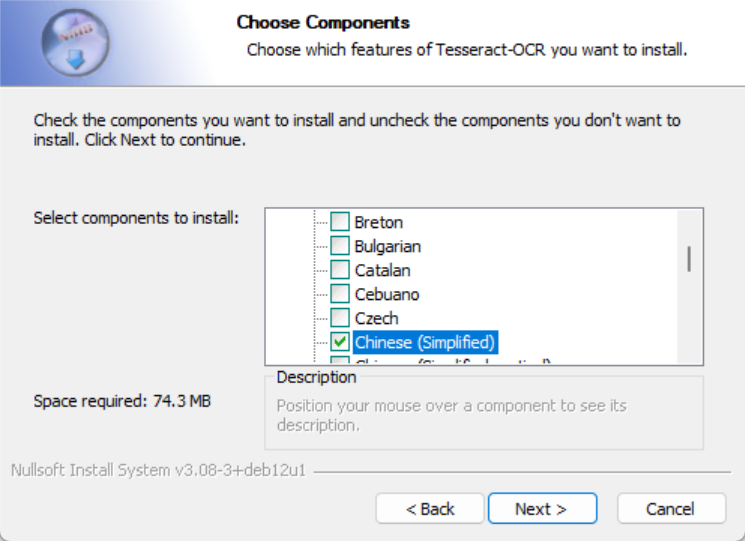Enable the Bulgarian language component
Image resolution: width=745 pixels, height=541 pixels.
340,246
